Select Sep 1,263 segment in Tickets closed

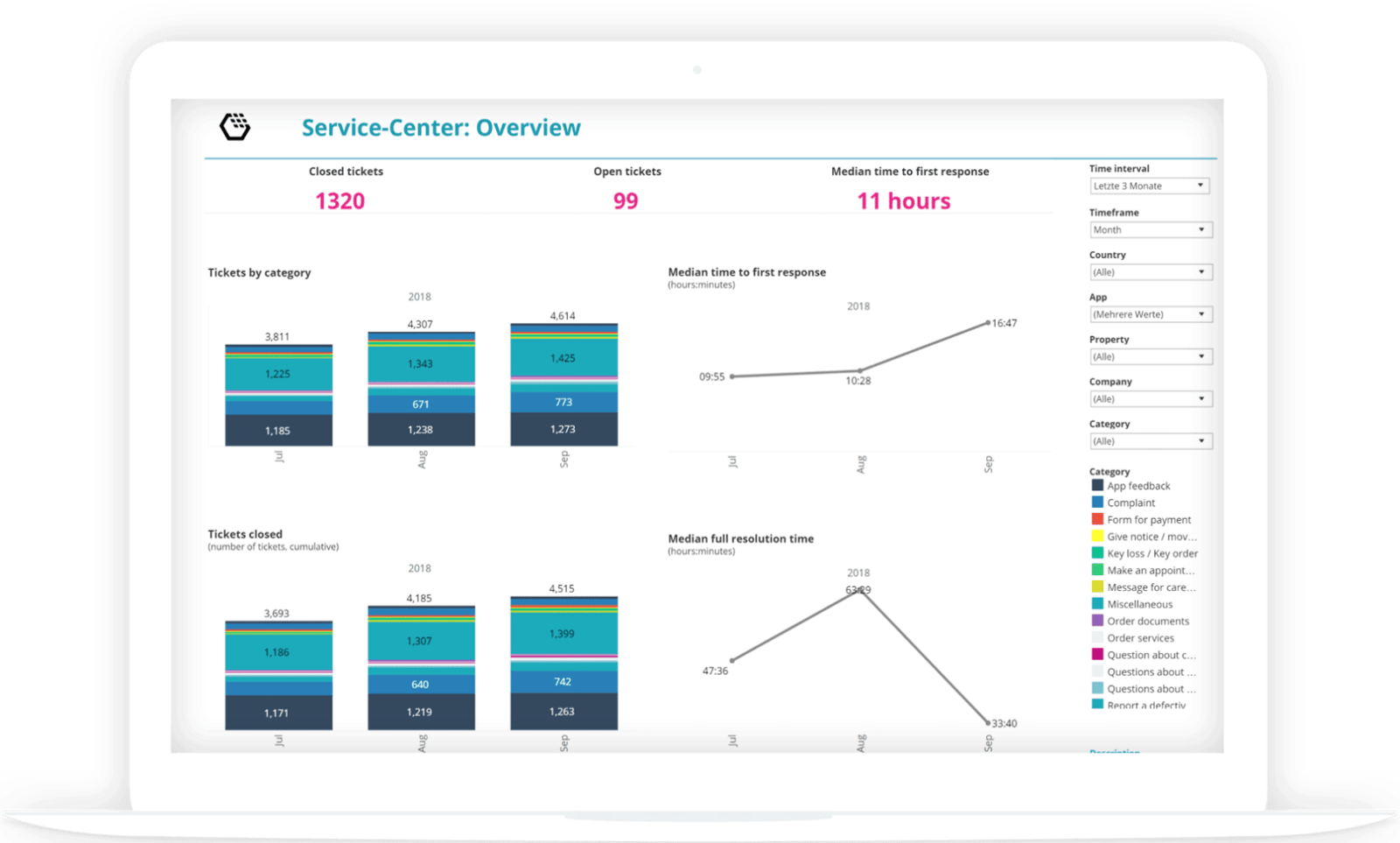(x=563, y=712)
